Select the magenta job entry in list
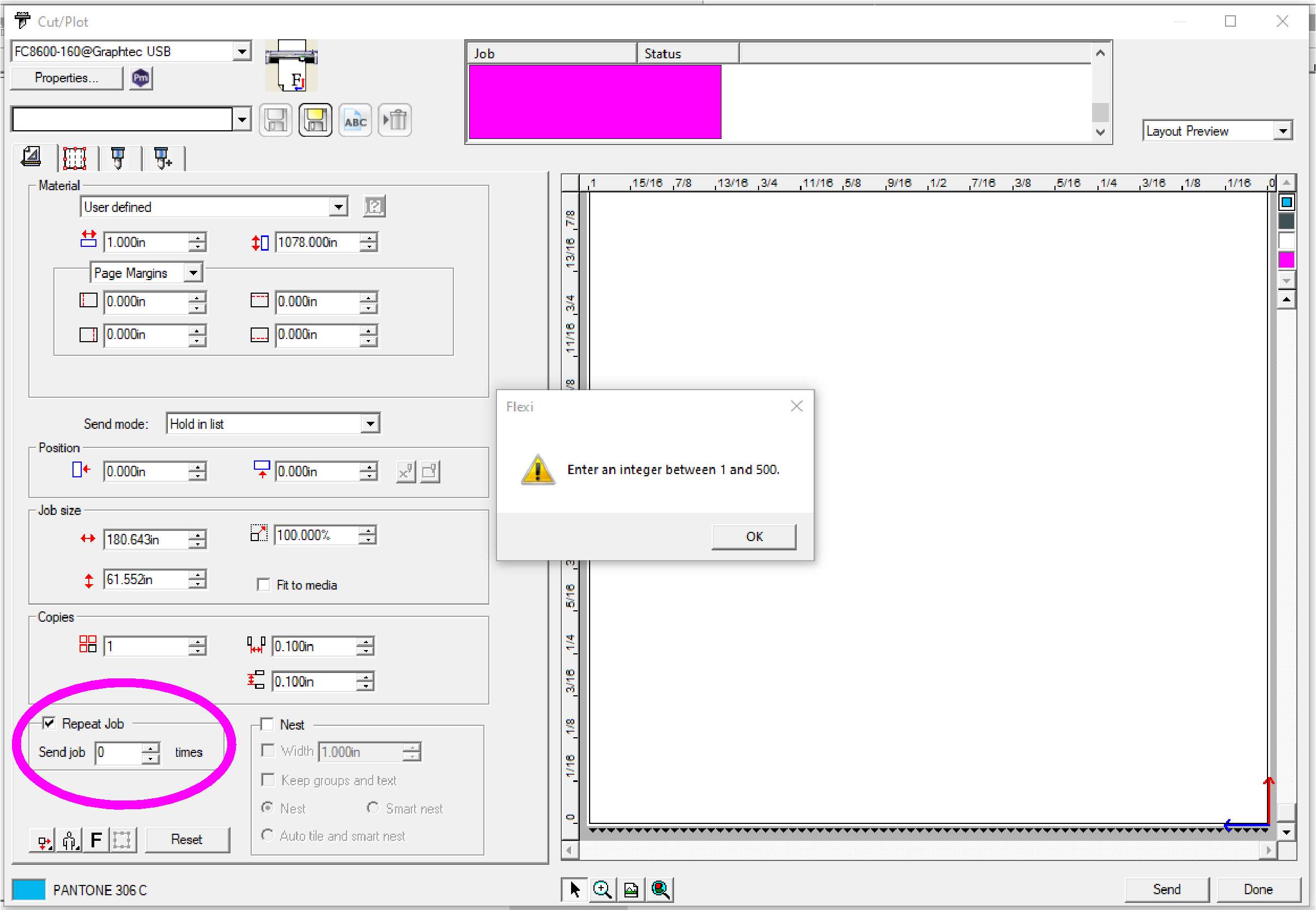Screen dimensions: 1316x910 click(595, 102)
